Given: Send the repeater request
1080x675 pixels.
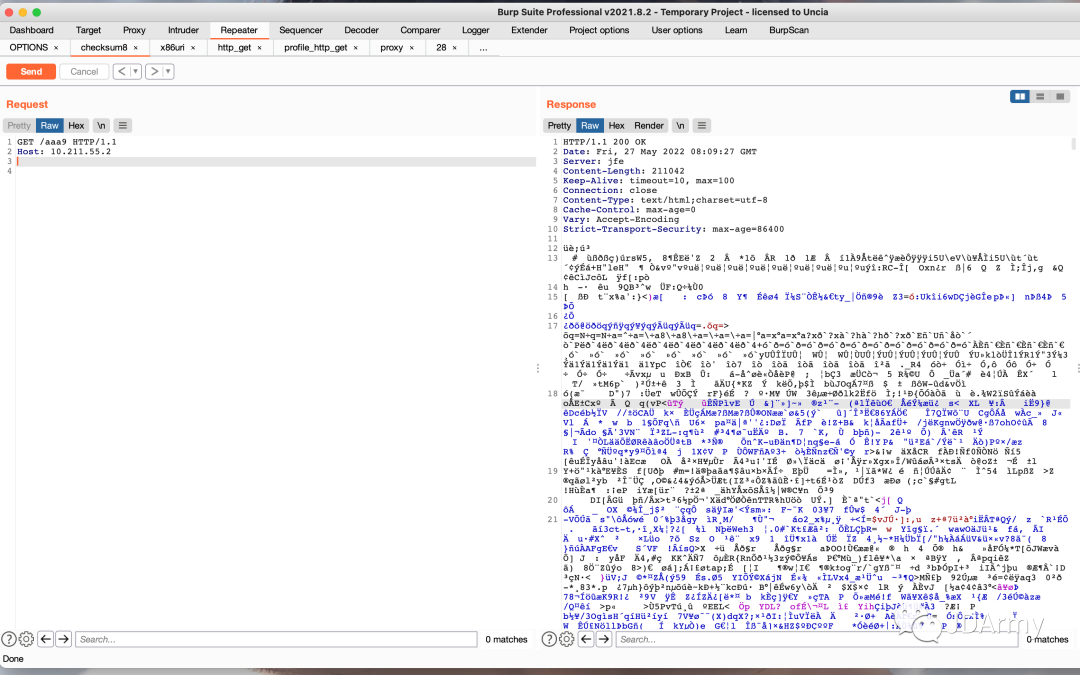Looking at the screenshot, I should (31, 72).
